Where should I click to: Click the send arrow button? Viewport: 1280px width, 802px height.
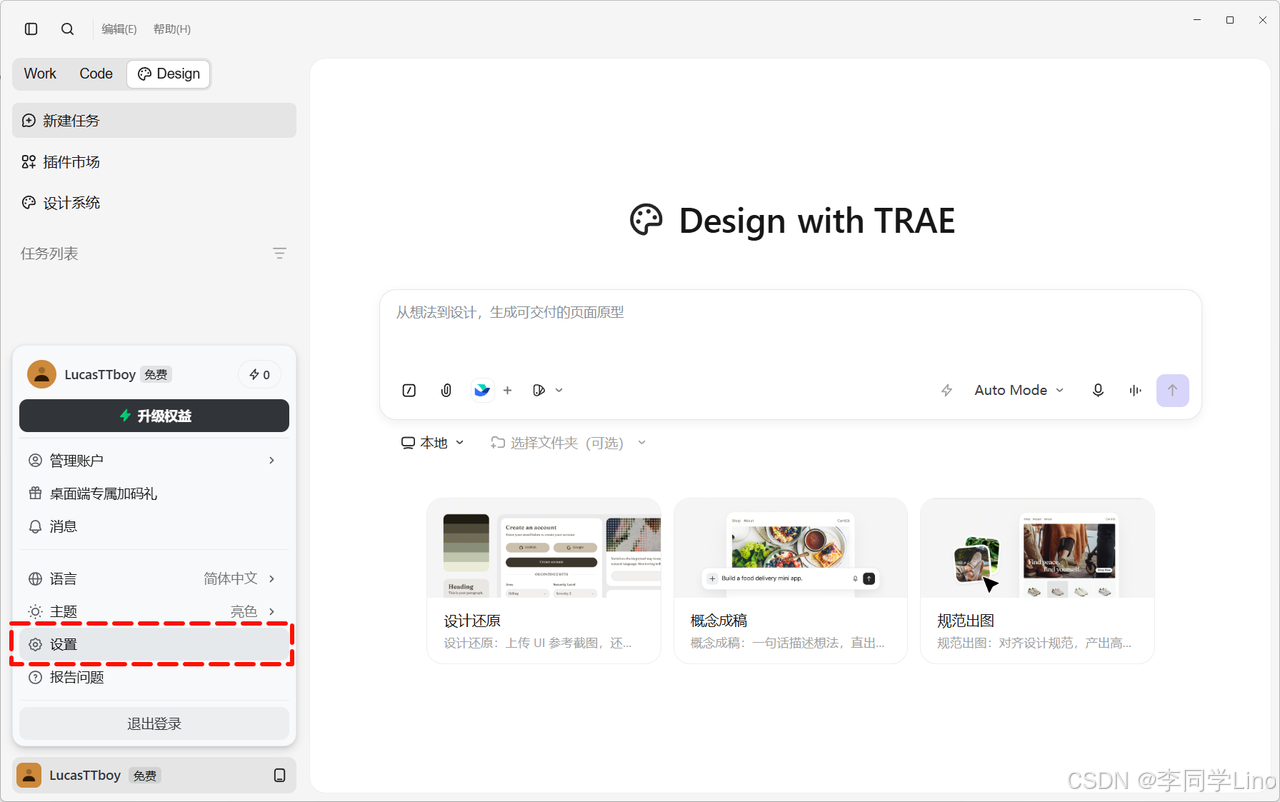pos(1173,390)
